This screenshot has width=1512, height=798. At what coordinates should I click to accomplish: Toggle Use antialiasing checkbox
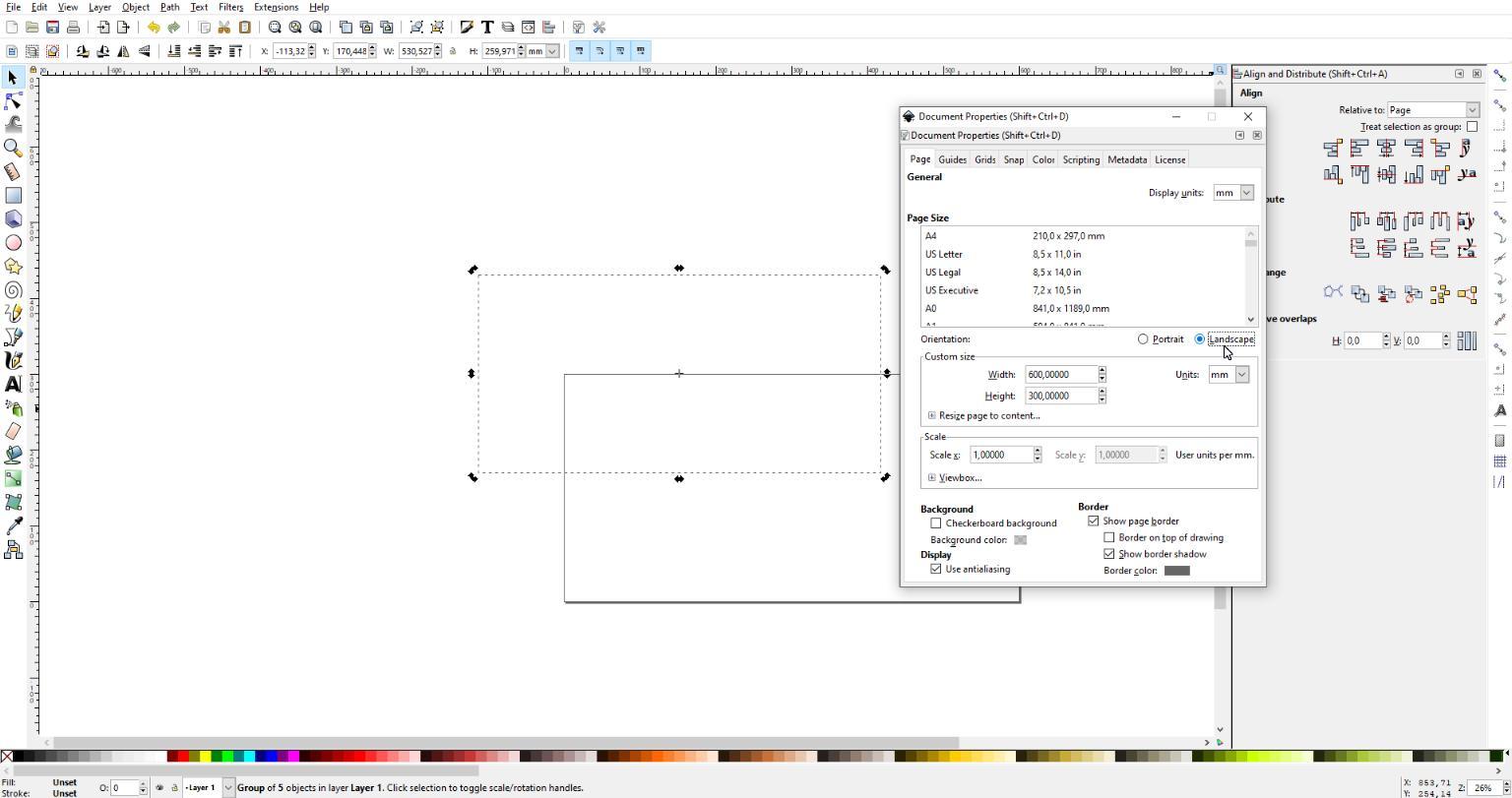[936, 570]
